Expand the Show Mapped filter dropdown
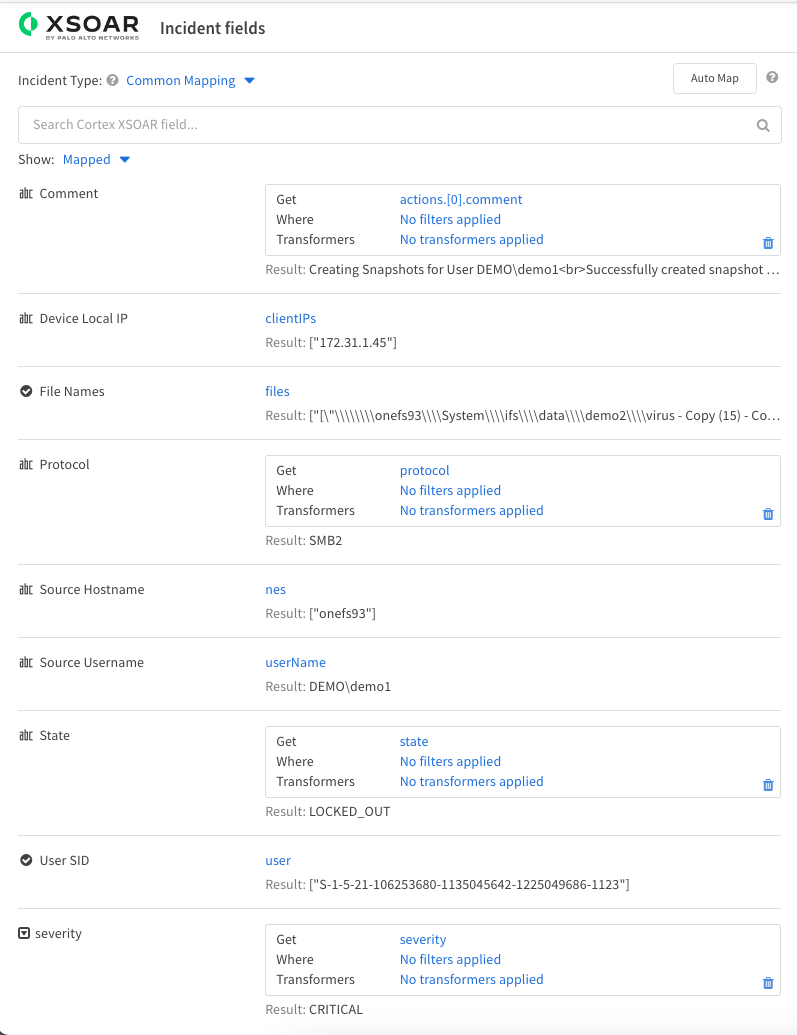 coord(96,160)
